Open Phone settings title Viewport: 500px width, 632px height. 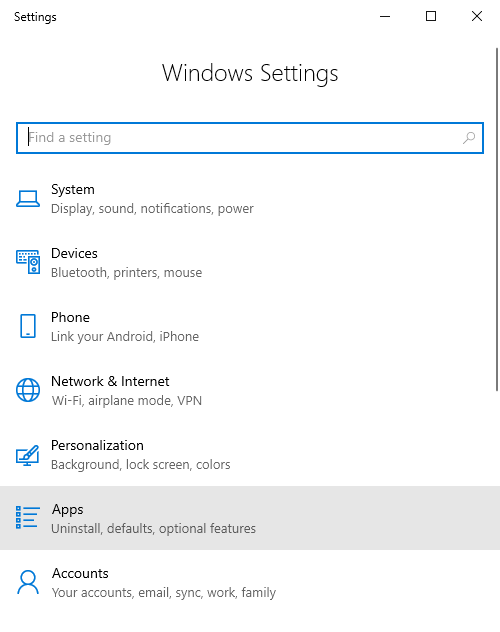click(70, 317)
